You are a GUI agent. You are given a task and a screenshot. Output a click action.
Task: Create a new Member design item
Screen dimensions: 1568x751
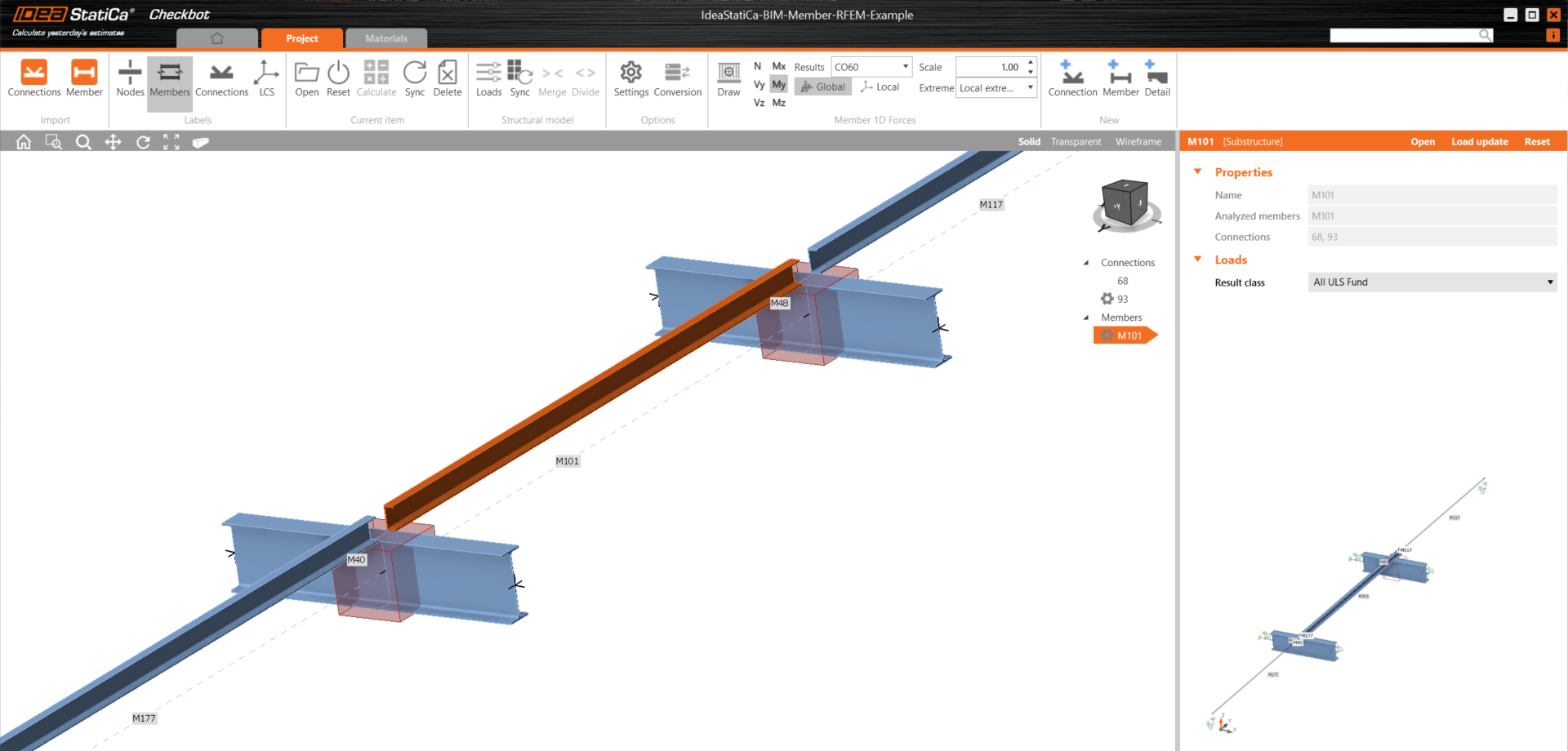(1120, 79)
